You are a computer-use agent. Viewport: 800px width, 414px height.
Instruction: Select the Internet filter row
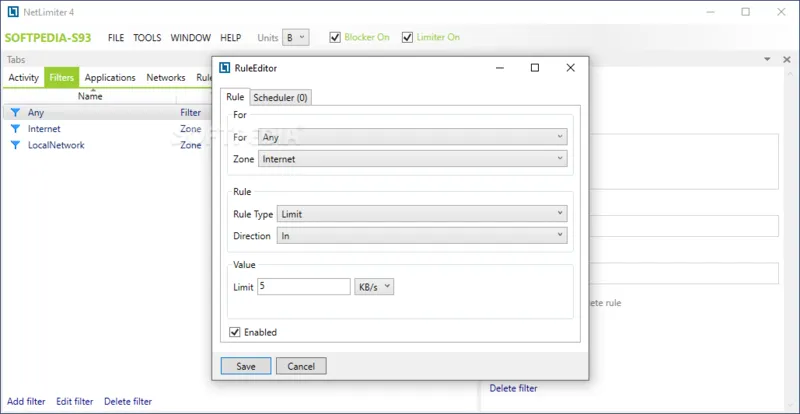coord(106,129)
